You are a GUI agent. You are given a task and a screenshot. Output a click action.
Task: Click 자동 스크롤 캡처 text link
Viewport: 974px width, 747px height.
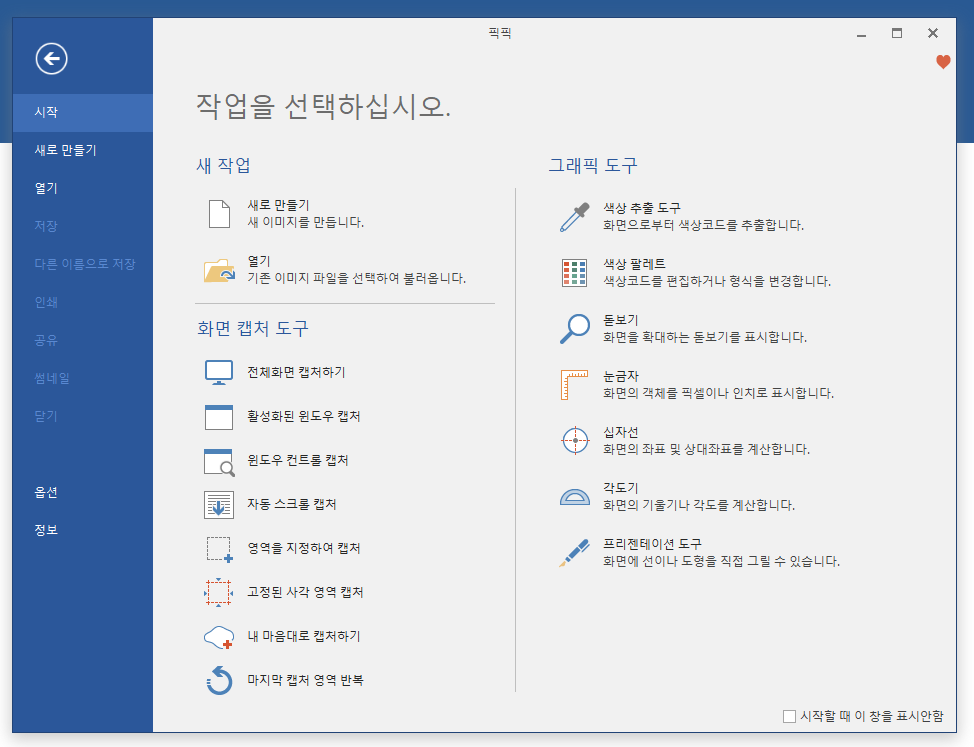291,504
